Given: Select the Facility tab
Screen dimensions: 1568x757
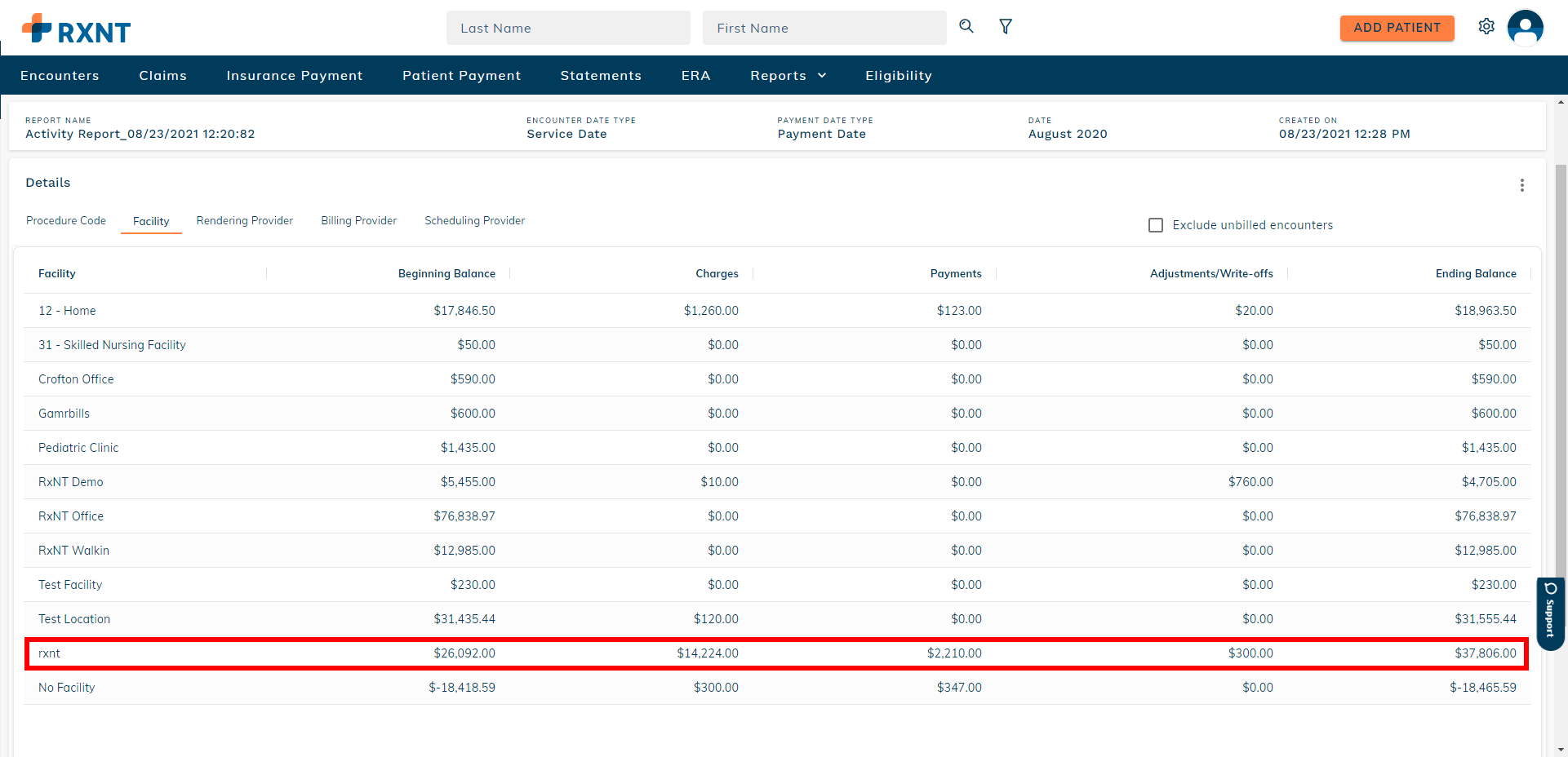Looking at the screenshot, I should click(x=151, y=221).
